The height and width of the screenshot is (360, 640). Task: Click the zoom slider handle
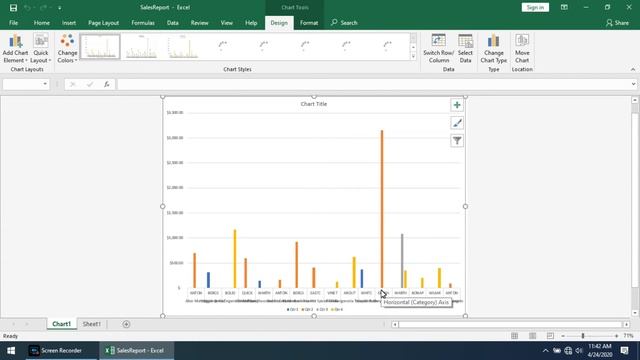click(x=583, y=336)
